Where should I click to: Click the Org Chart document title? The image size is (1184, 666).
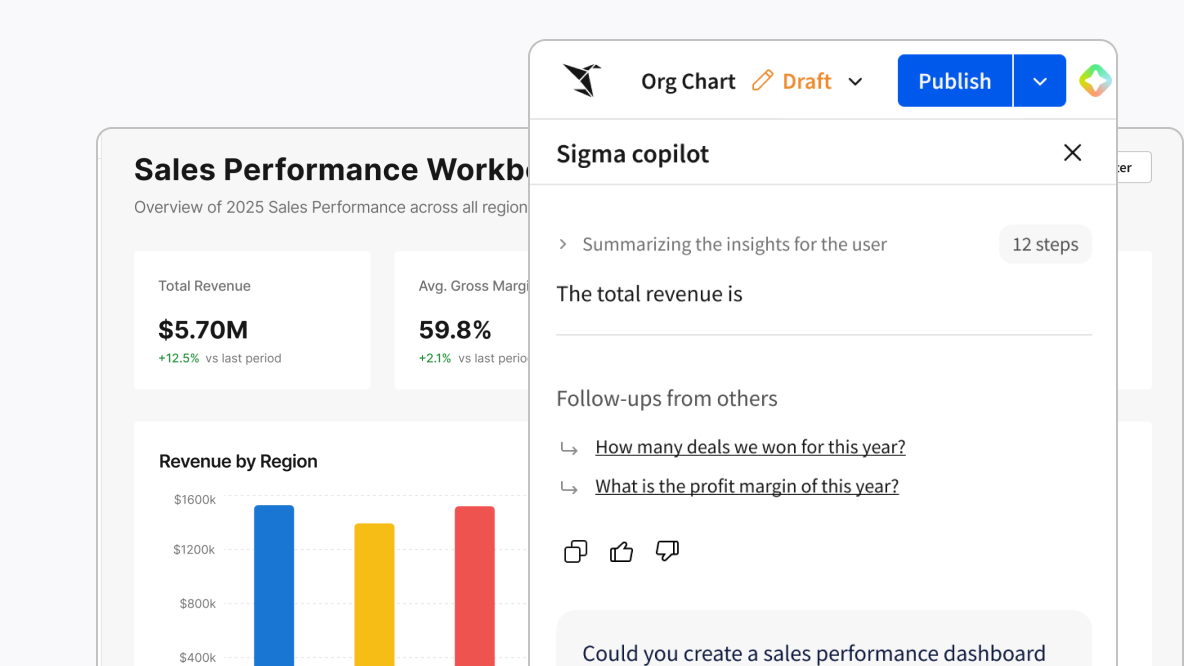tap(688, 82)
